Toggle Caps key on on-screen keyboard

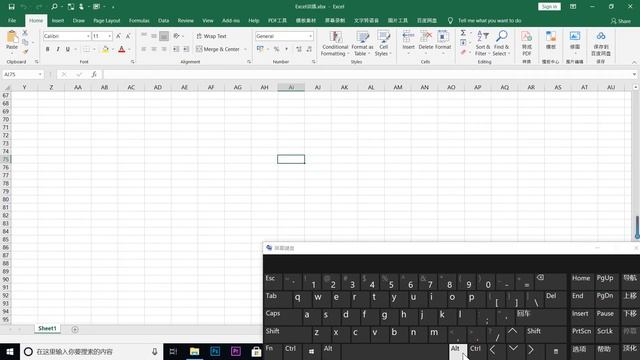(282, 317)
